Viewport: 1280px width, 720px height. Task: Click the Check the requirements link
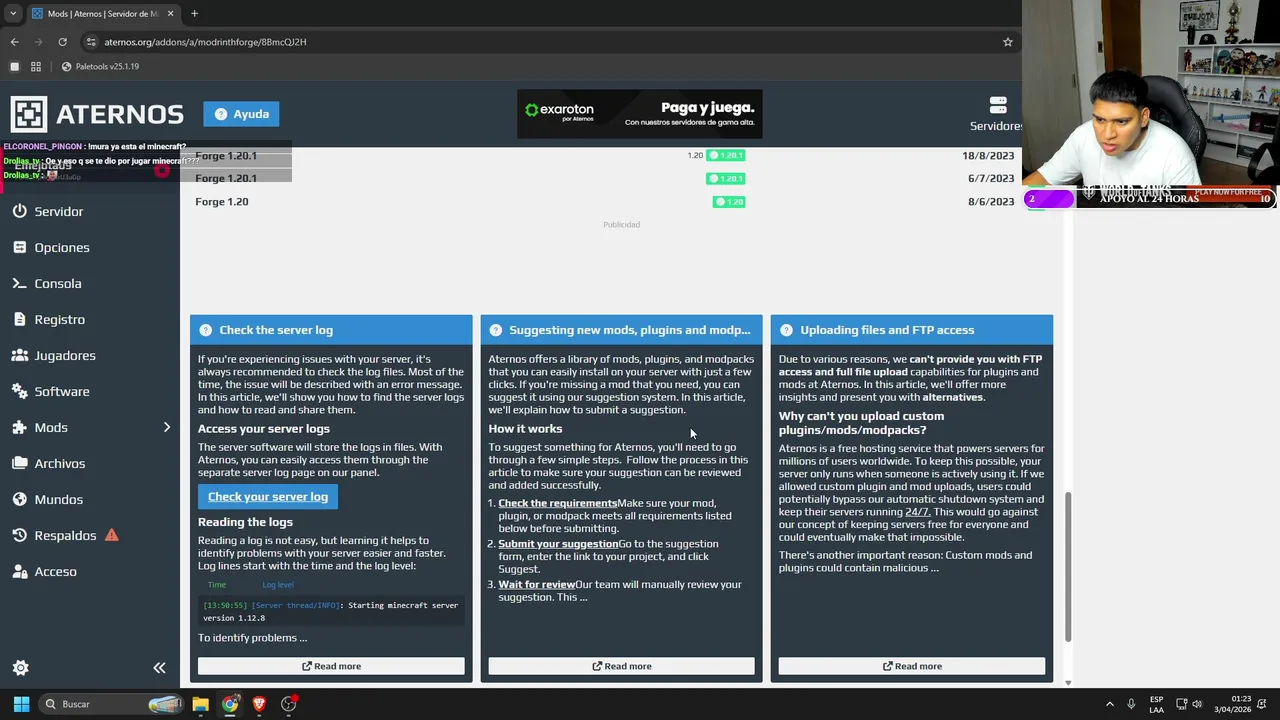558,503
